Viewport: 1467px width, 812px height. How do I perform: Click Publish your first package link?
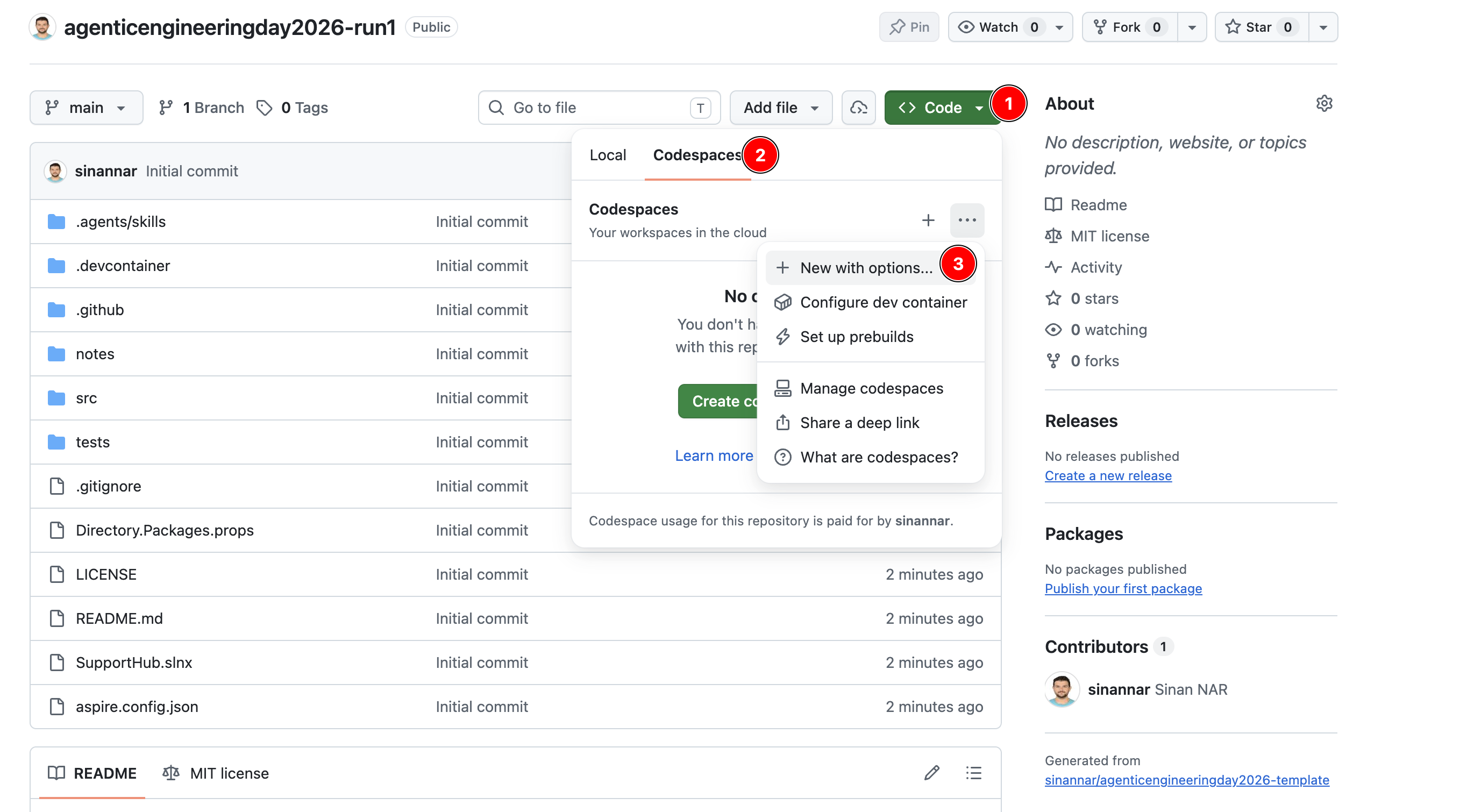pos(1123,588)
